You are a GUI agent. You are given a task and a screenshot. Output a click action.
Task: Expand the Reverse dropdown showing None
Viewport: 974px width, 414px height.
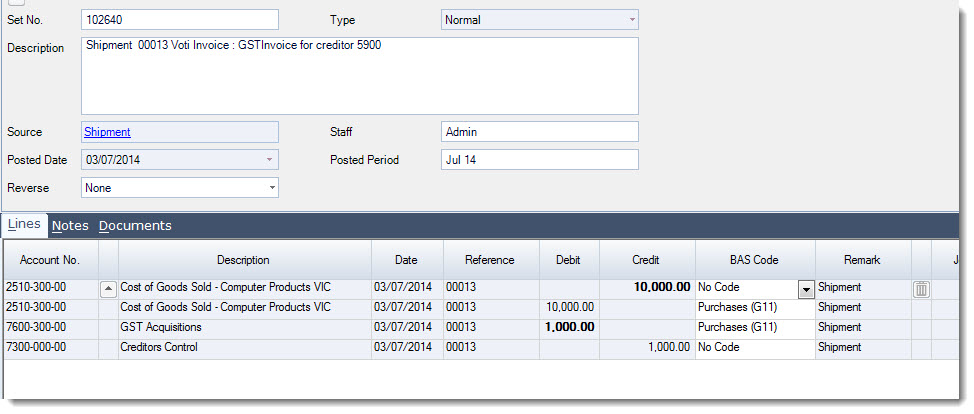coord(271,188)
